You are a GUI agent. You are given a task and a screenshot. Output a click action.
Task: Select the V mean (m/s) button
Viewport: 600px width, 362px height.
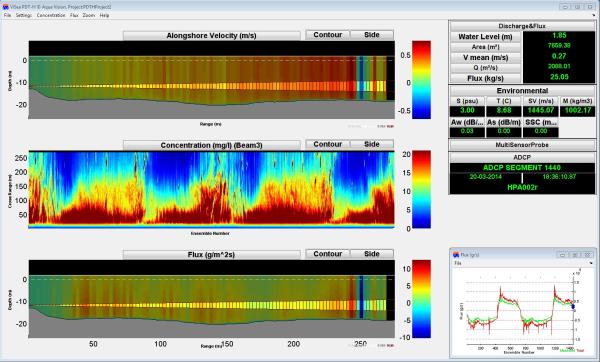(485, 57)
